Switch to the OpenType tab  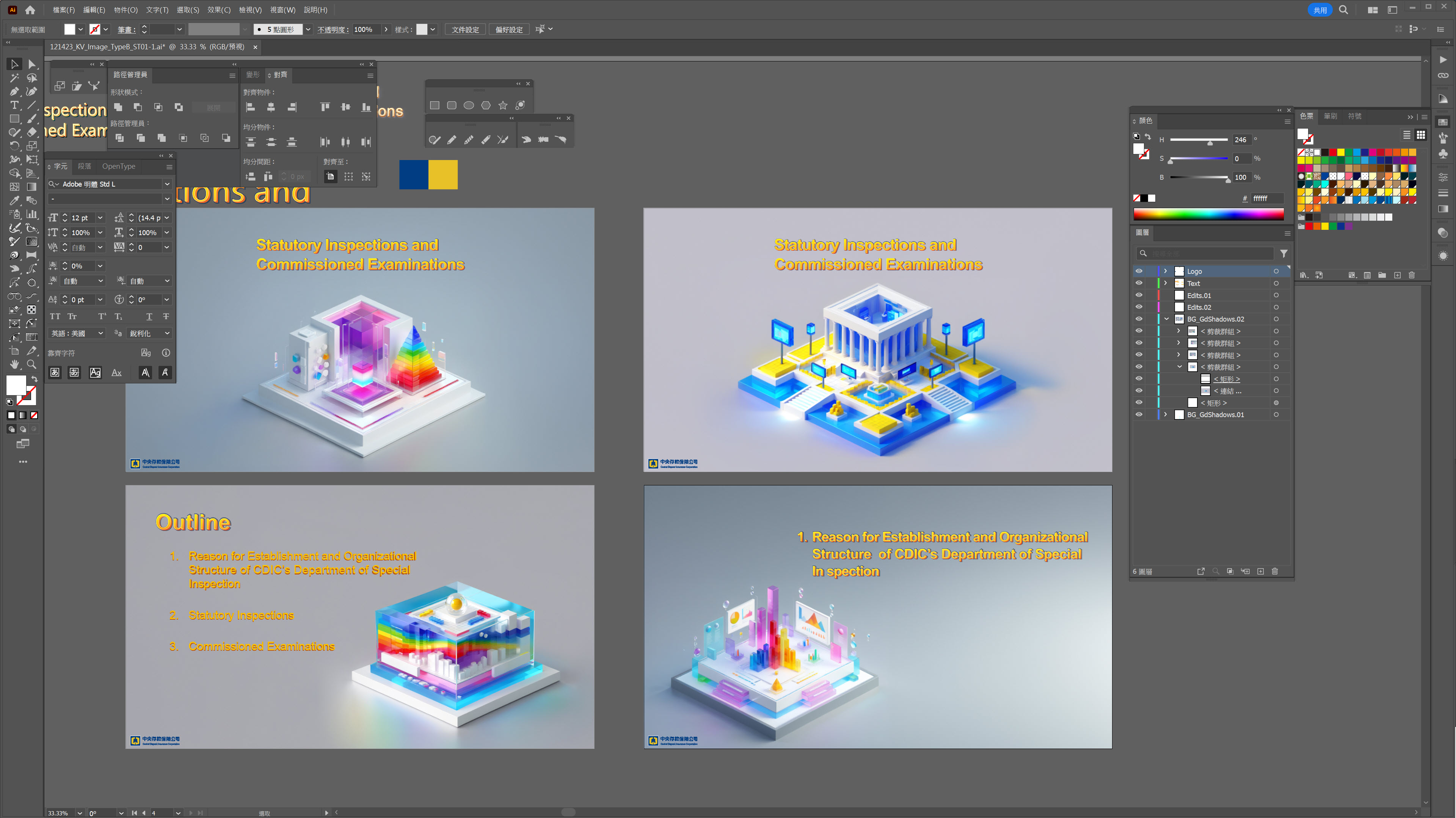pyautogui.click(x=119, y=166)
